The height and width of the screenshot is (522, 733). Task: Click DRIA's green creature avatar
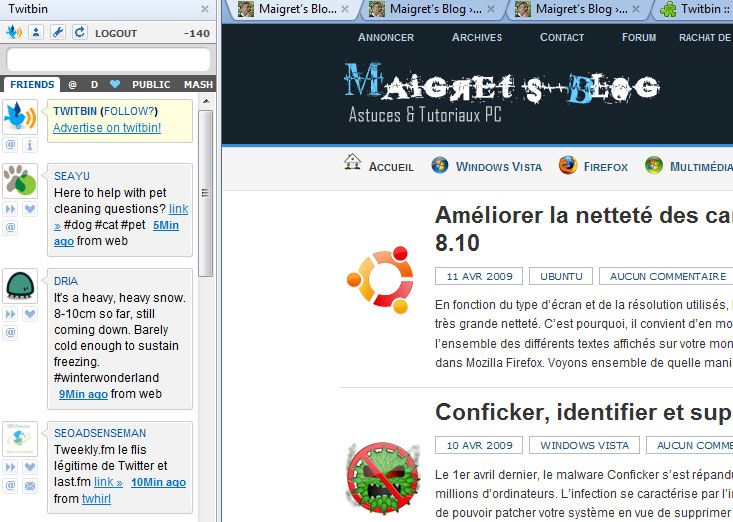(20, 286)
